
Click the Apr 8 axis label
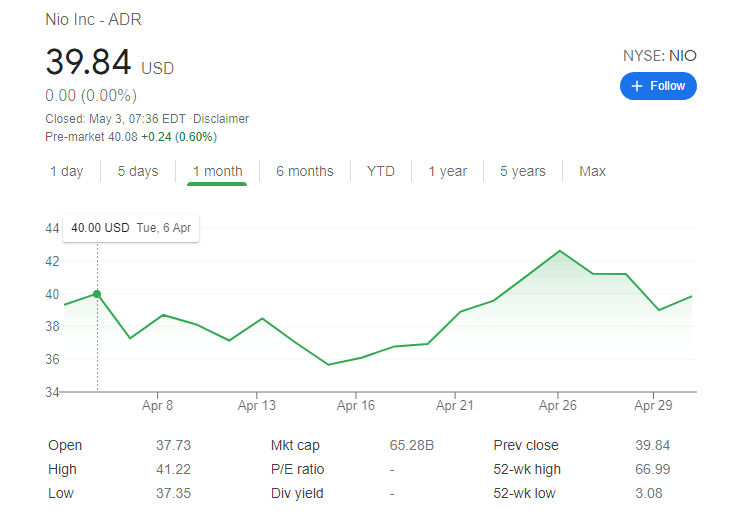click(157, 405)
